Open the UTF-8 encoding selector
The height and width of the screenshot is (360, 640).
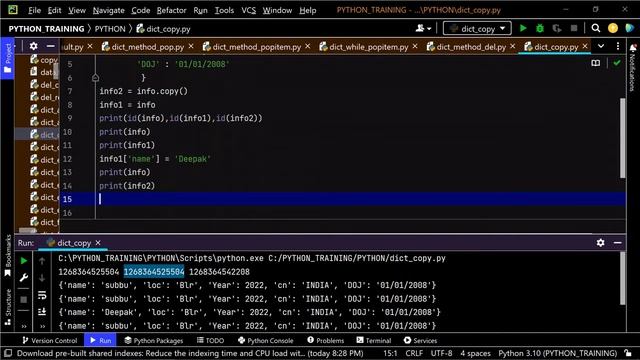coord(441,353)
